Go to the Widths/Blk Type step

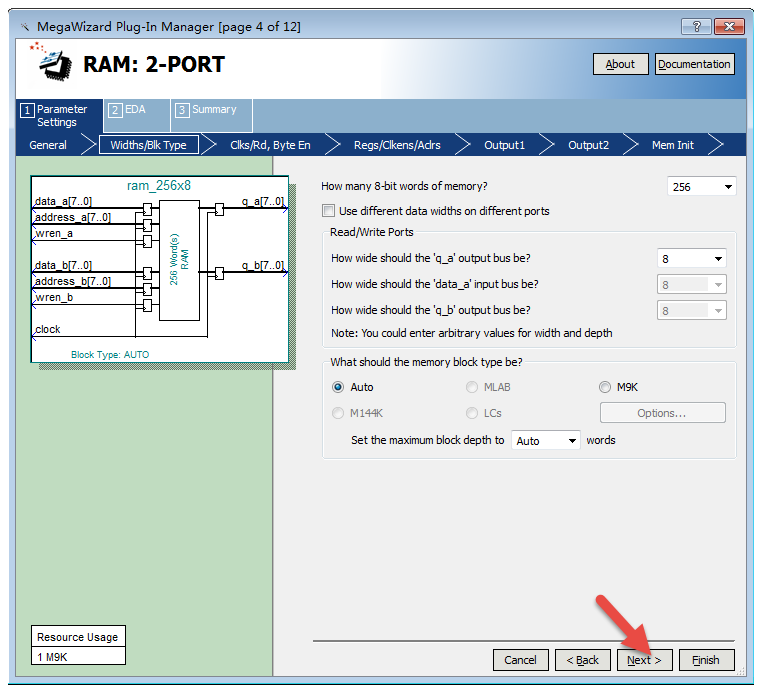pyautogui.click(x=149, y=145)
